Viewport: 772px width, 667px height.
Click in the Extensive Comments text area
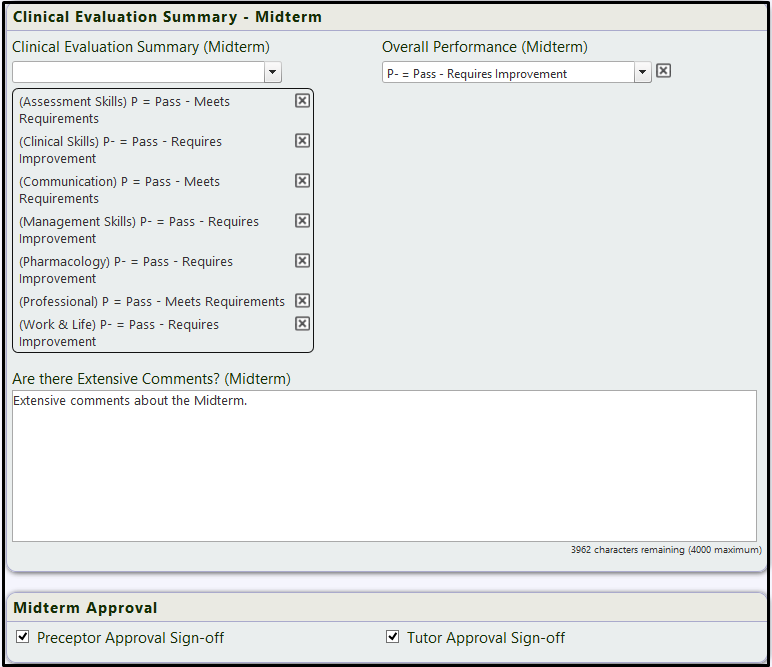point(384,466)
